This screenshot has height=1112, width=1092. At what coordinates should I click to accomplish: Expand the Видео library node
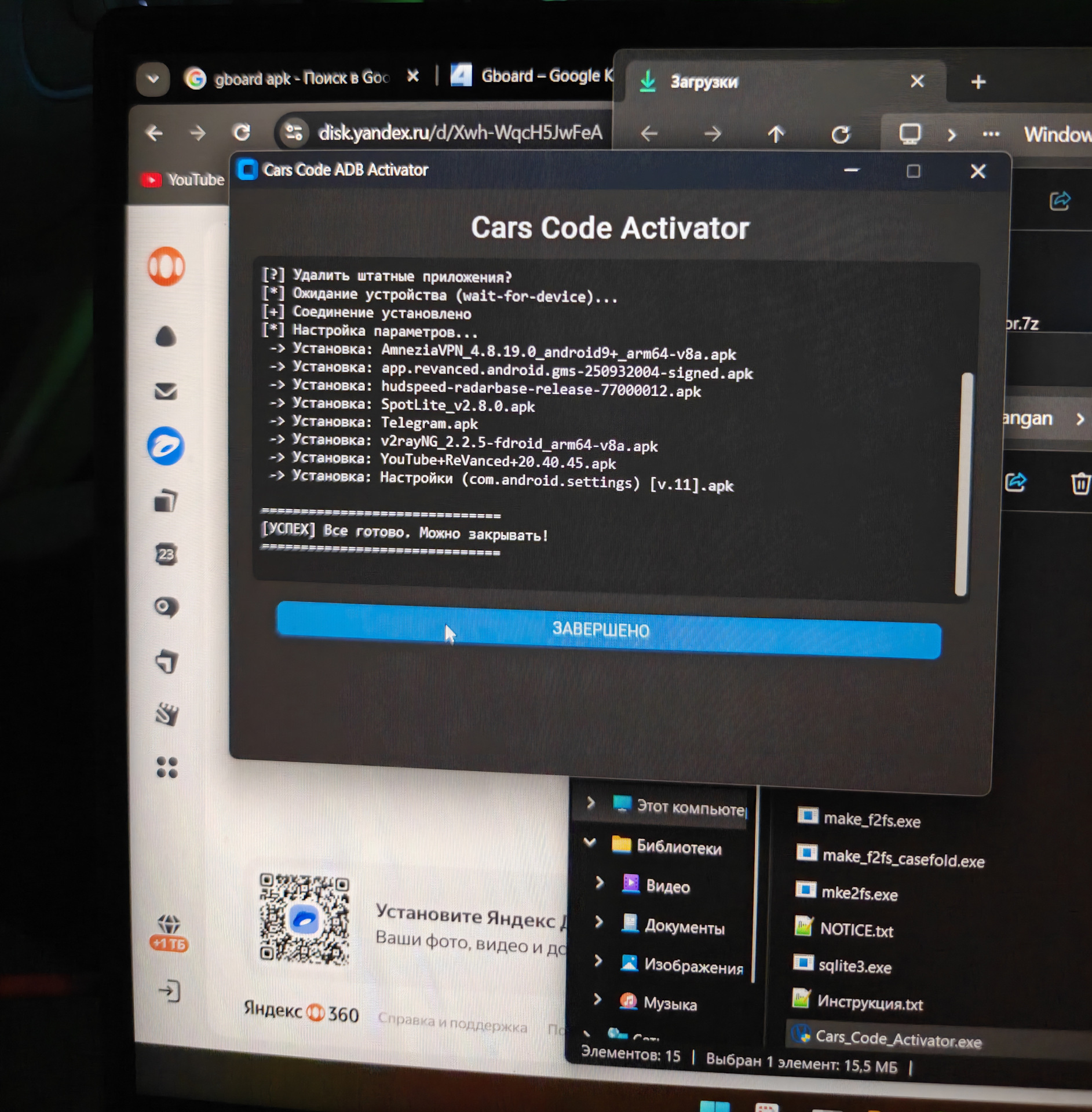[x=600, y=882]
